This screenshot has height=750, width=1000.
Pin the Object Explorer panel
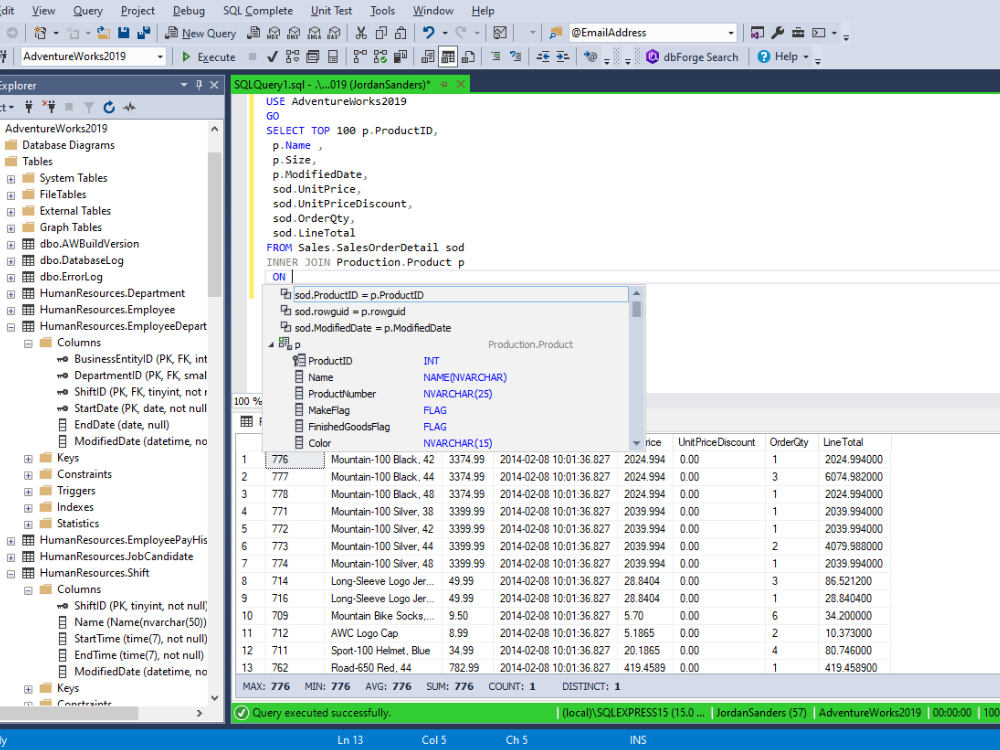(x=199, y=85)
